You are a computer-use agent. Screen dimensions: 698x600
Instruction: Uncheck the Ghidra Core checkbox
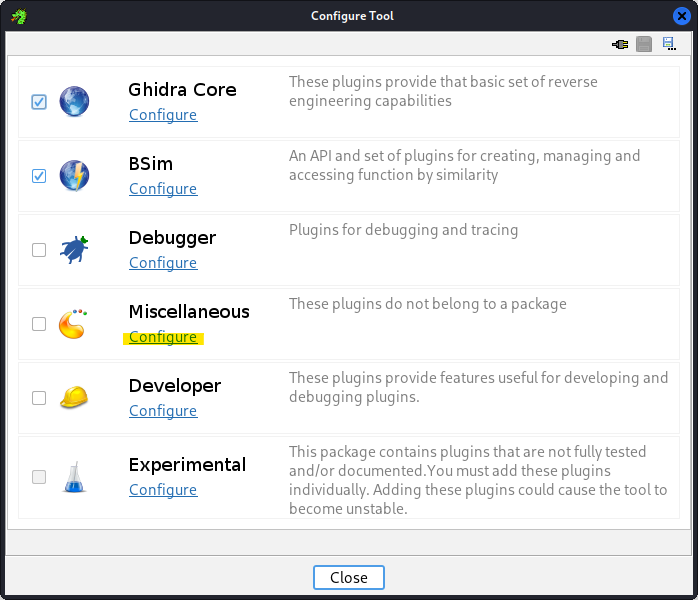[x=39, y=102]
